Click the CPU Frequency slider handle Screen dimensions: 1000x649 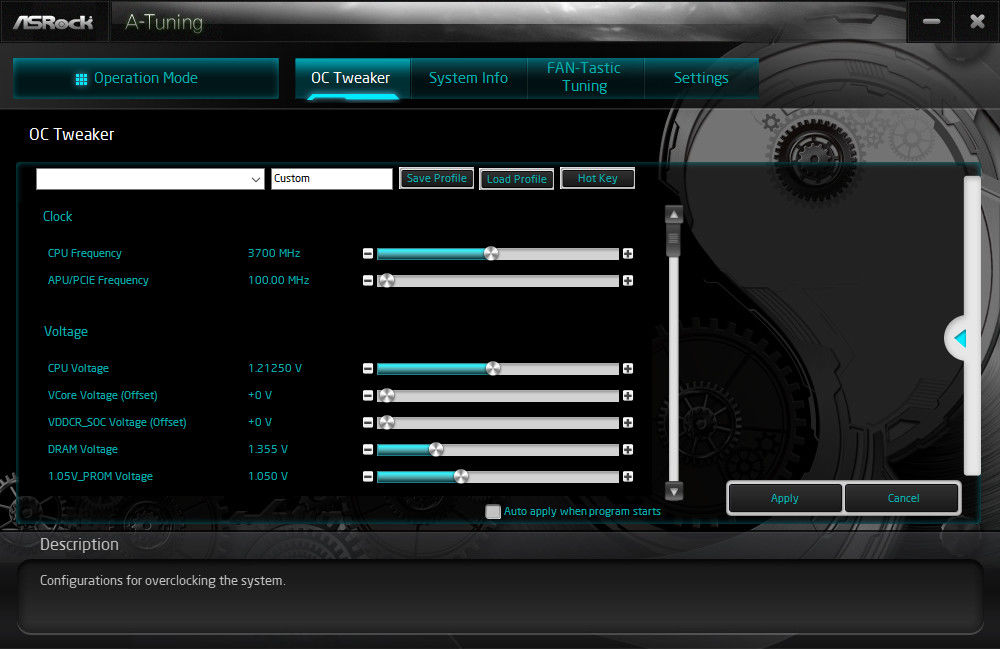(x=491, y=254)
